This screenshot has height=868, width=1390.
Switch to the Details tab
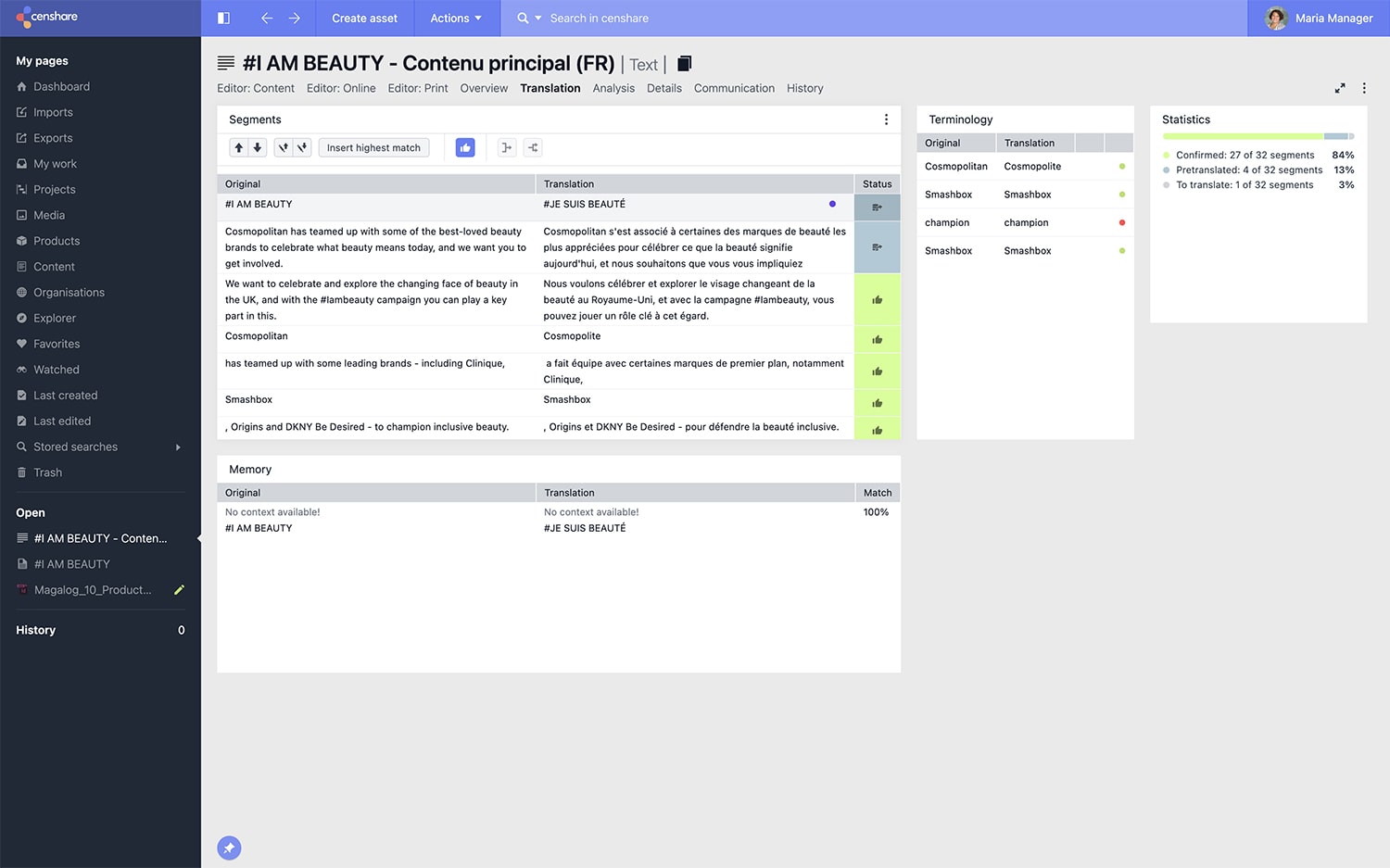664,88
